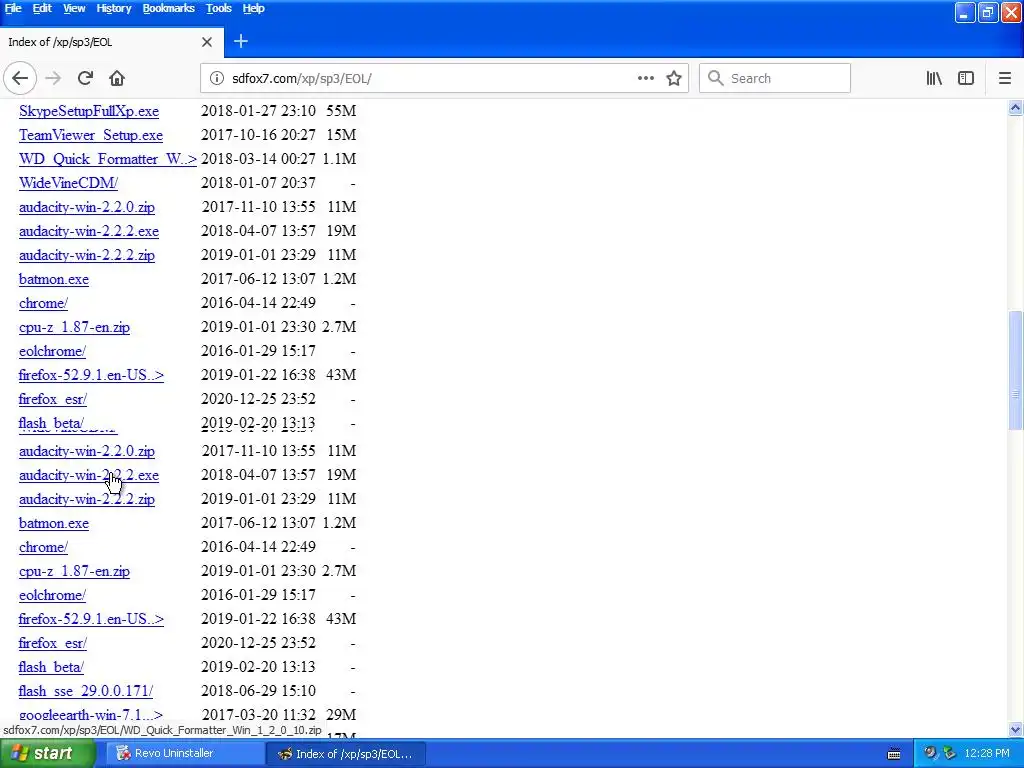Open the View menu
Screen dimensions: 1024x768
click(74, 8)
